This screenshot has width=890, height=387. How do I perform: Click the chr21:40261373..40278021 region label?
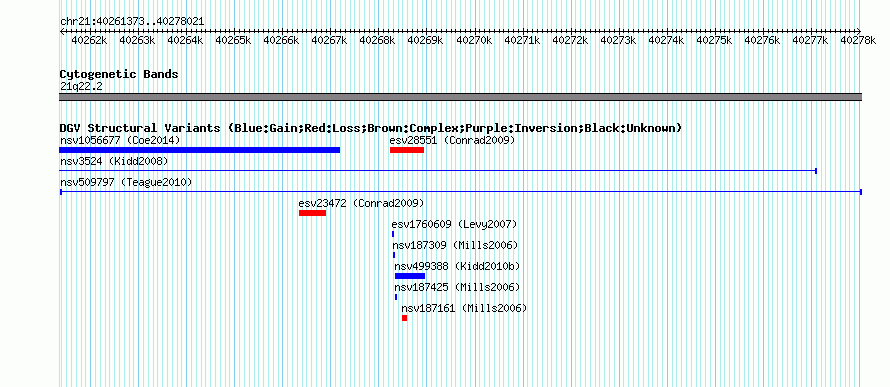132,22
